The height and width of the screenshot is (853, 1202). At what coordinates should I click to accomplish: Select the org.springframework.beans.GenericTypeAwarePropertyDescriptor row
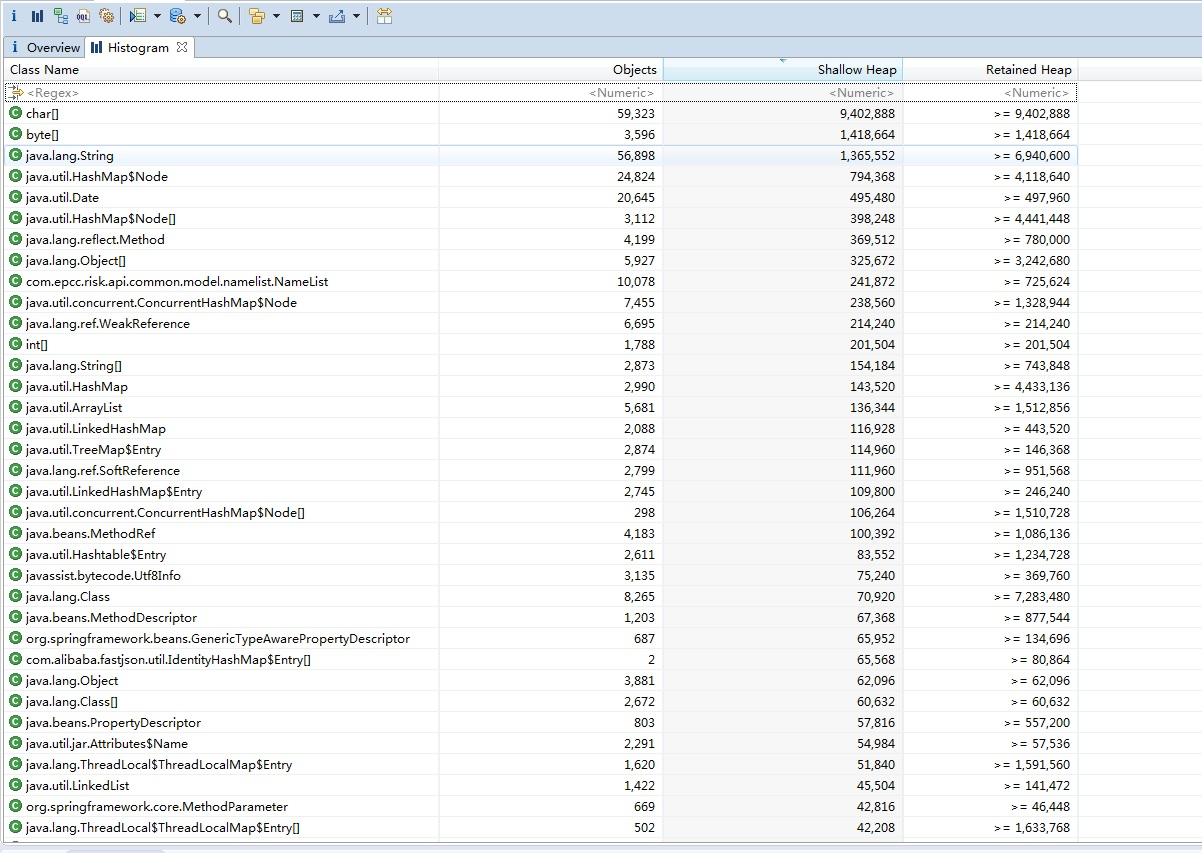(x=540, y=638)
